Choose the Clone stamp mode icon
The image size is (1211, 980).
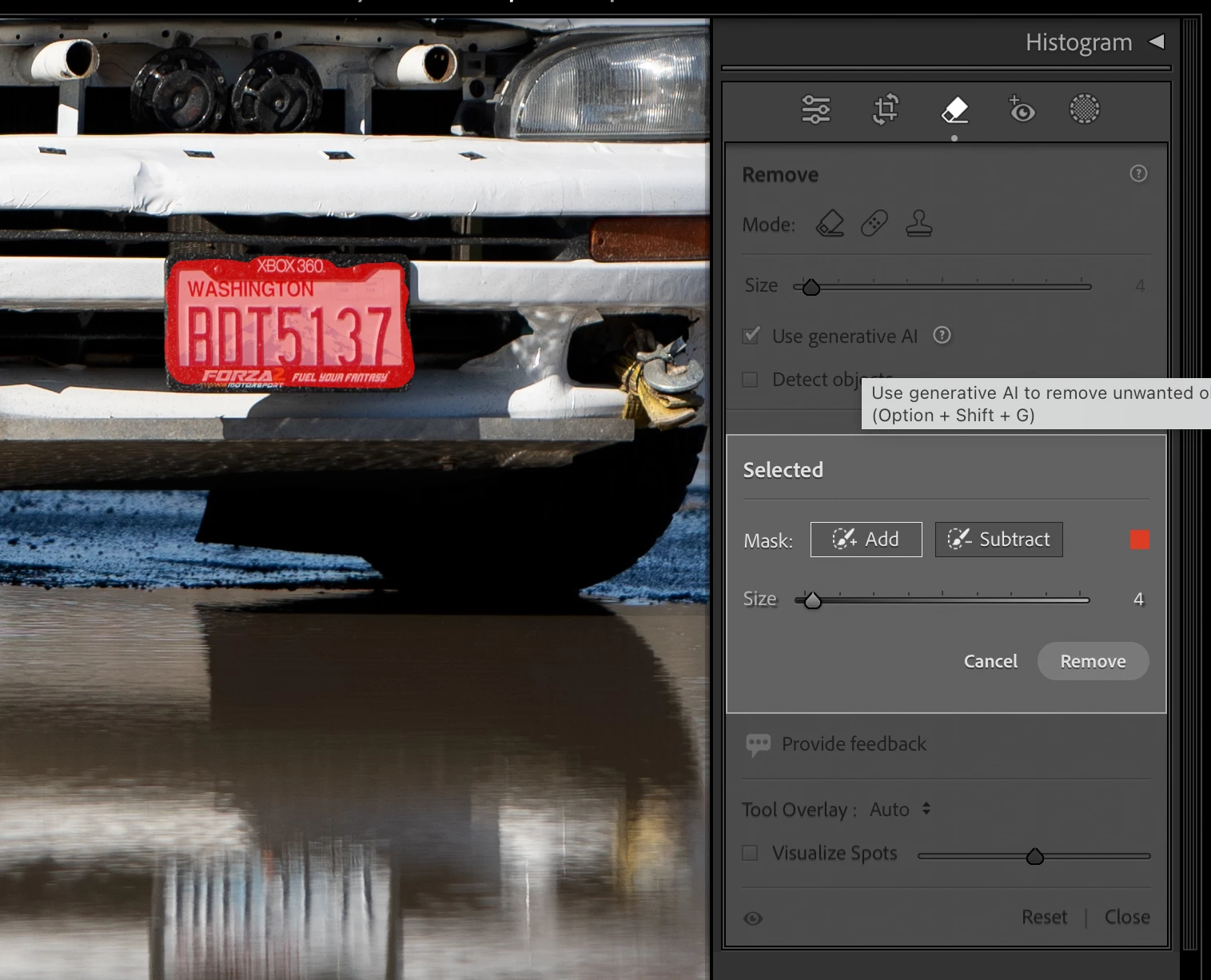pos(918,223)
